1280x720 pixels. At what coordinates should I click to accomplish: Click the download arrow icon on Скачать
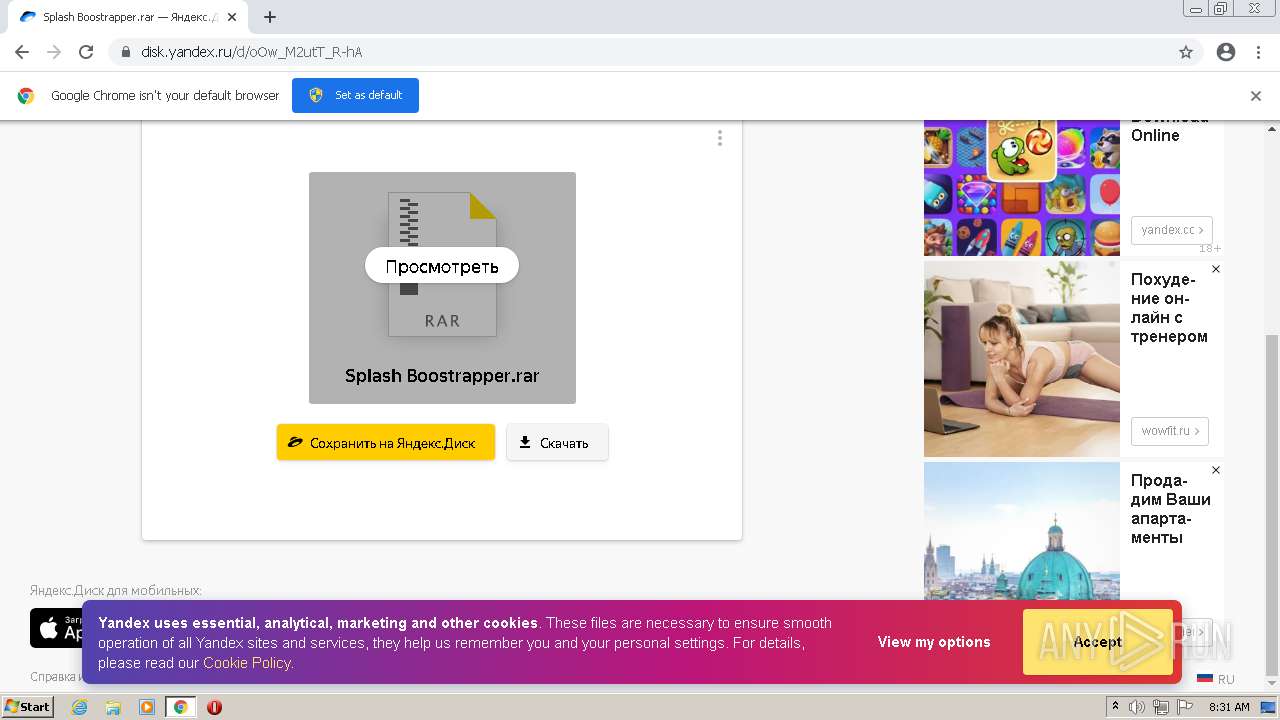click(x=525, y=442)
